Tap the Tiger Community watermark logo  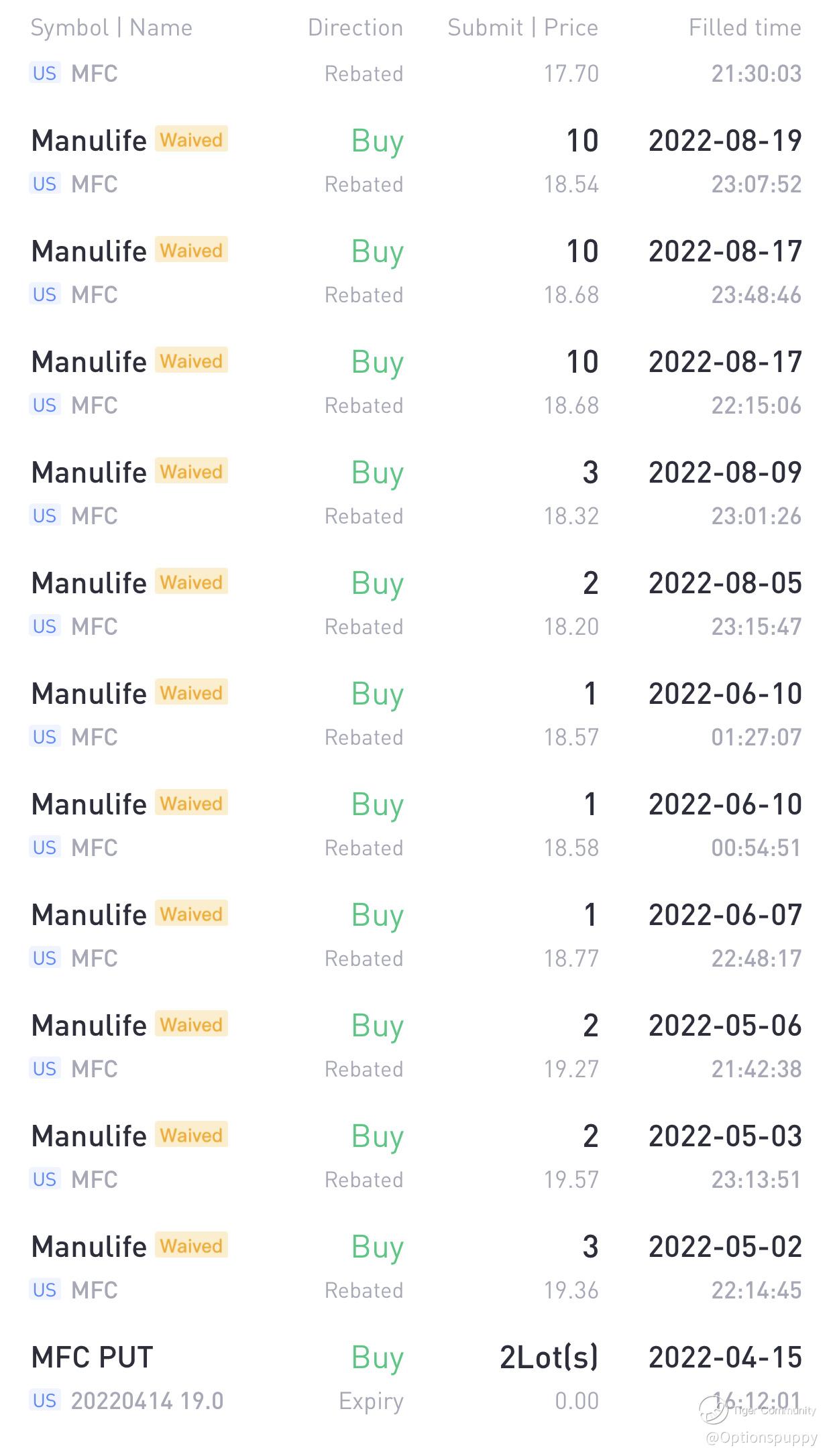click(x=714, y=1408)
